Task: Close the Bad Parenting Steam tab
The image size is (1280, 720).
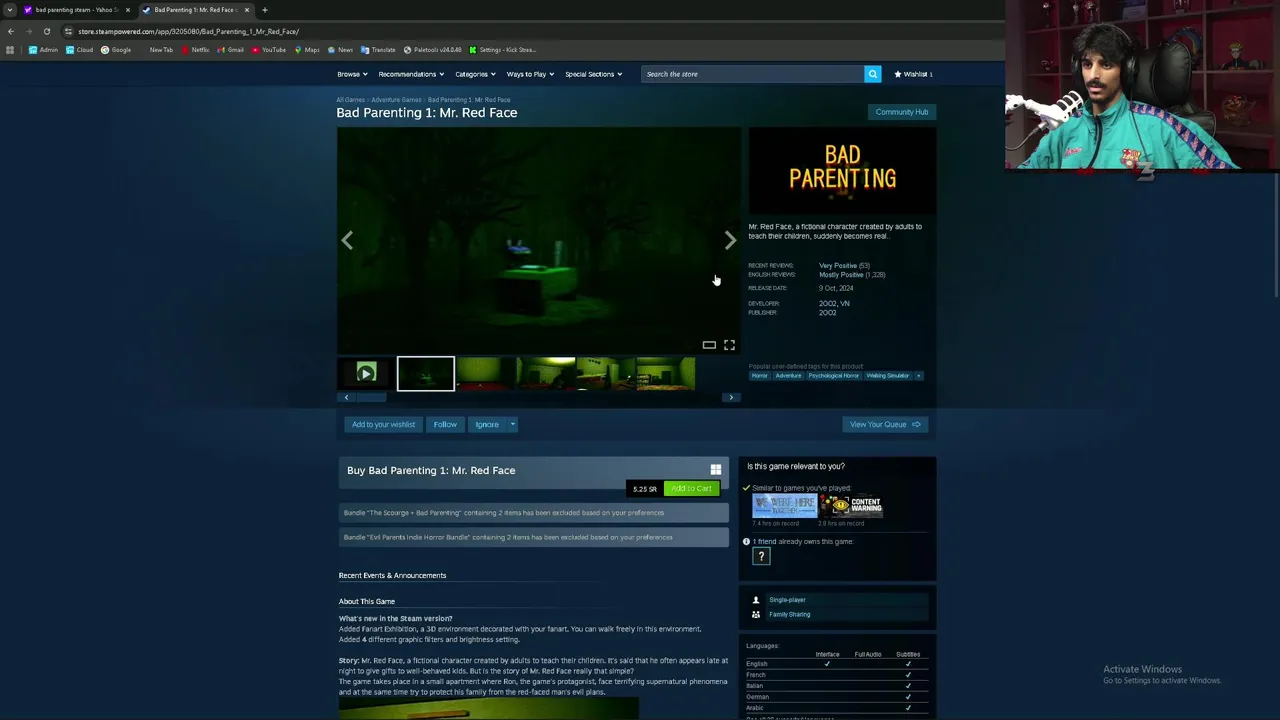Action: (x=246, y=10)
